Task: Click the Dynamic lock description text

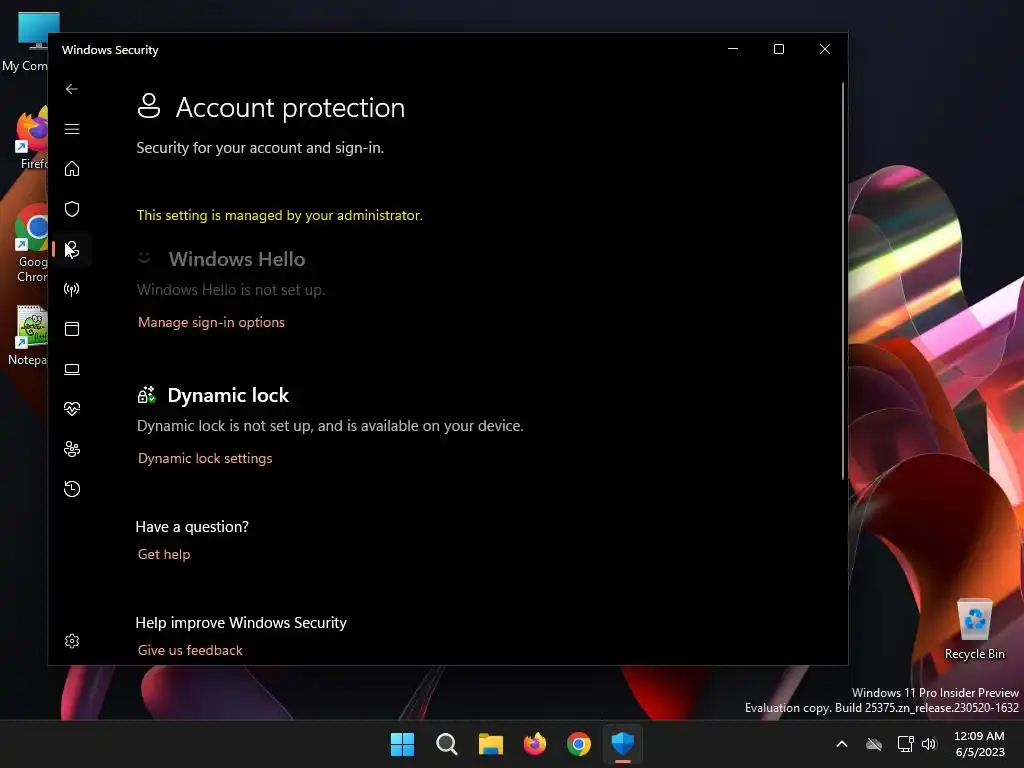Action: coord(330,426)
